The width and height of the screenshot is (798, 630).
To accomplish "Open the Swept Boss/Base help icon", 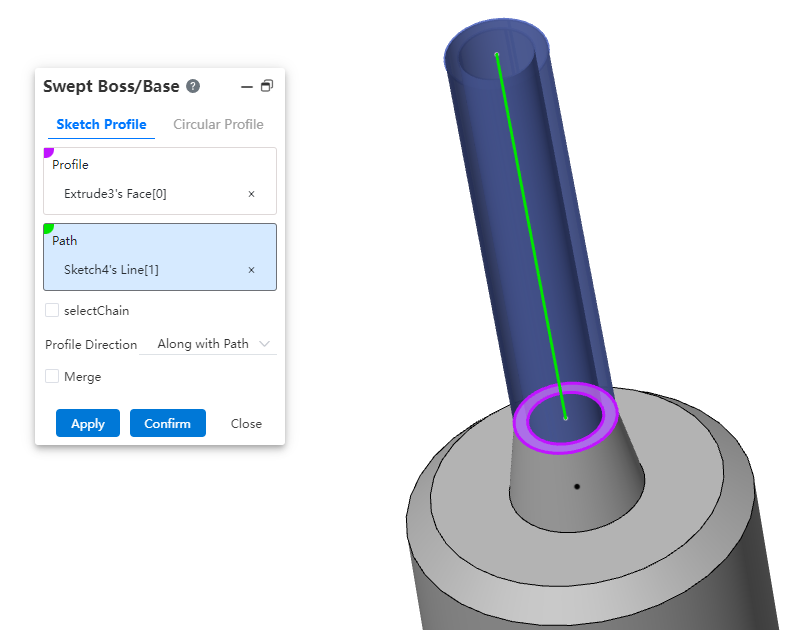I will point(193,86).
